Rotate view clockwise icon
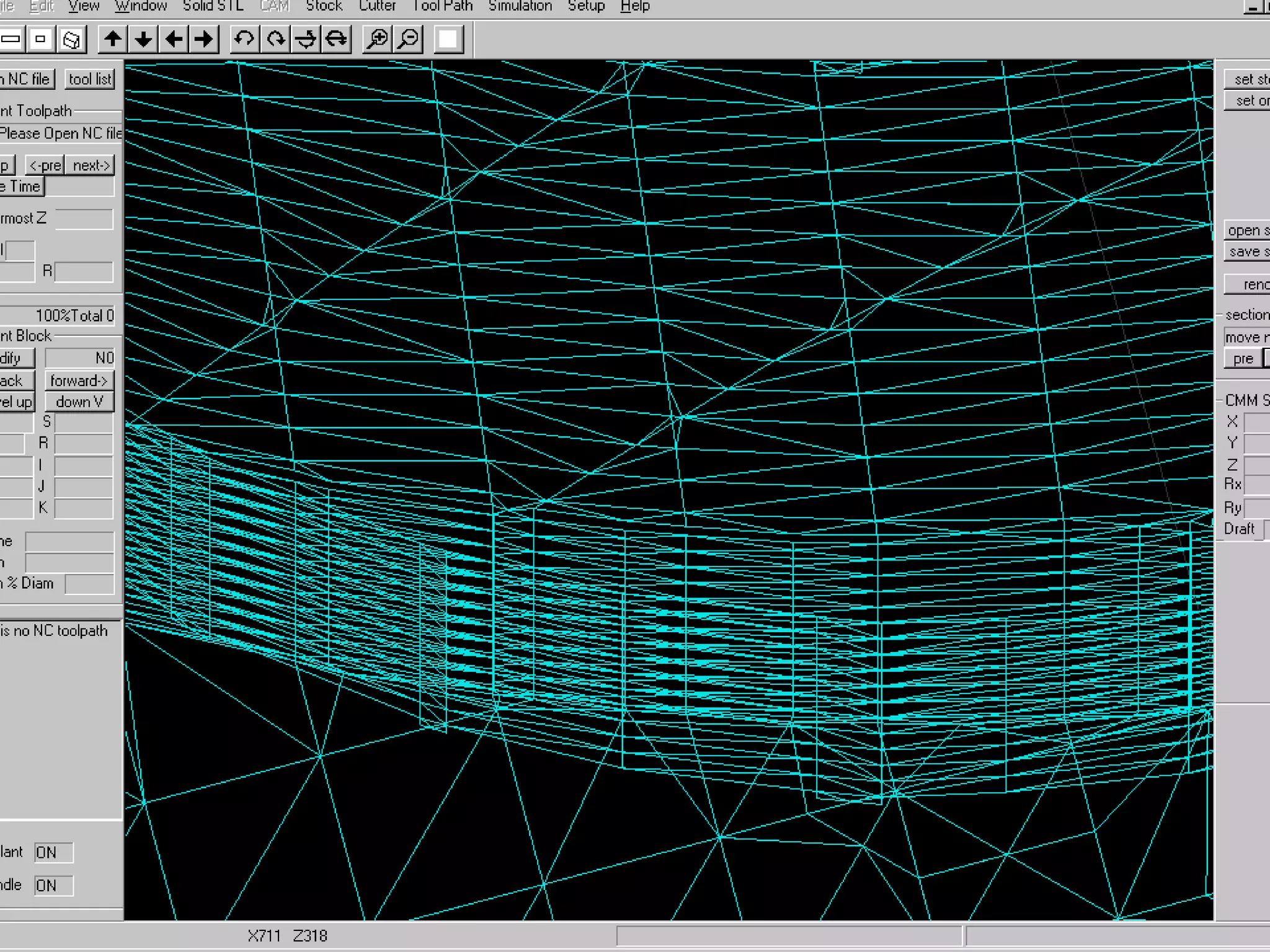Viewport: 1270px width, 952px height. (275, 40)
